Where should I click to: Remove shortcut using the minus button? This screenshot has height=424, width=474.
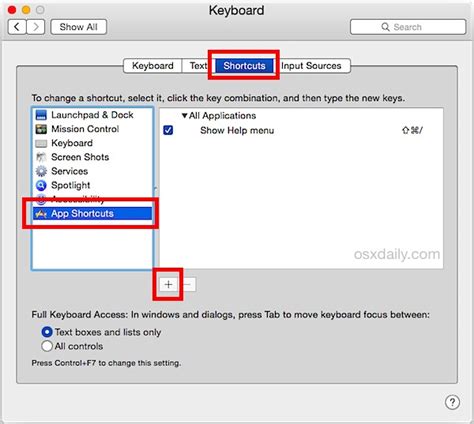pyautogui.click(x=188, y=284)
